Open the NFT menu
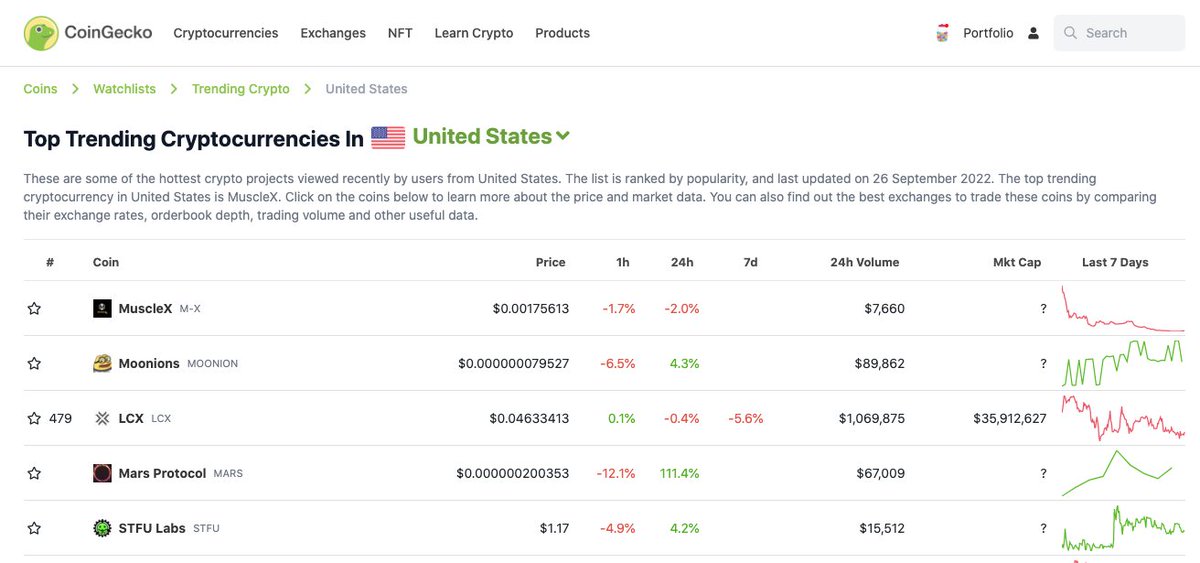This screenshot has height=563, width=1200. pos(400,33)
